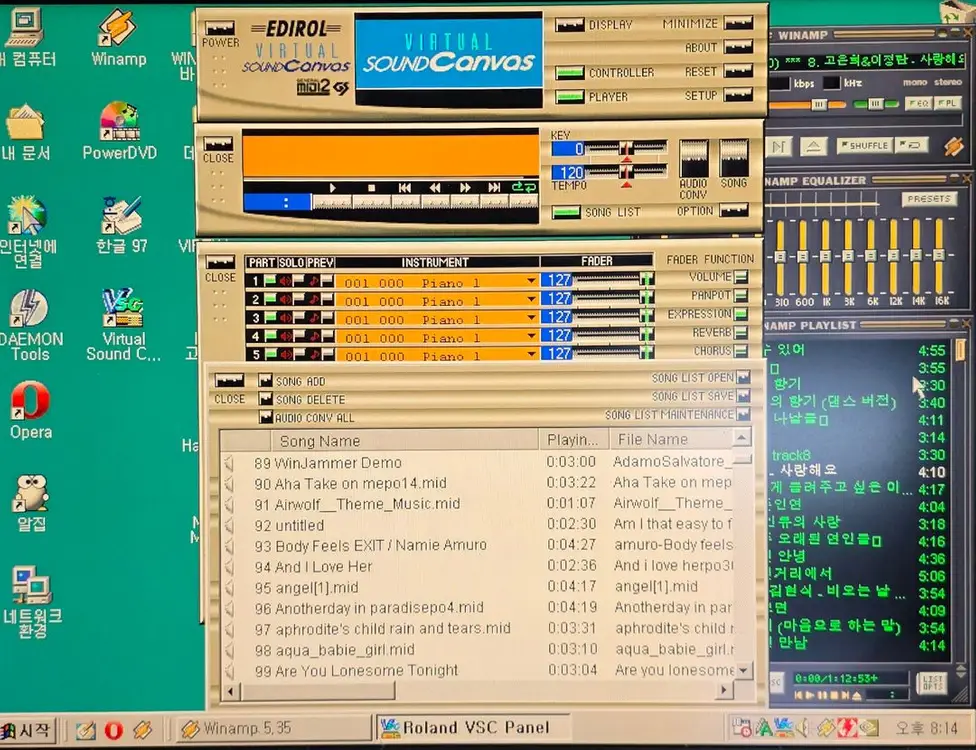Viewport: 976px width, 750px height.
Task: Open instrument dropdown for part 1
Action: (530, 281)
